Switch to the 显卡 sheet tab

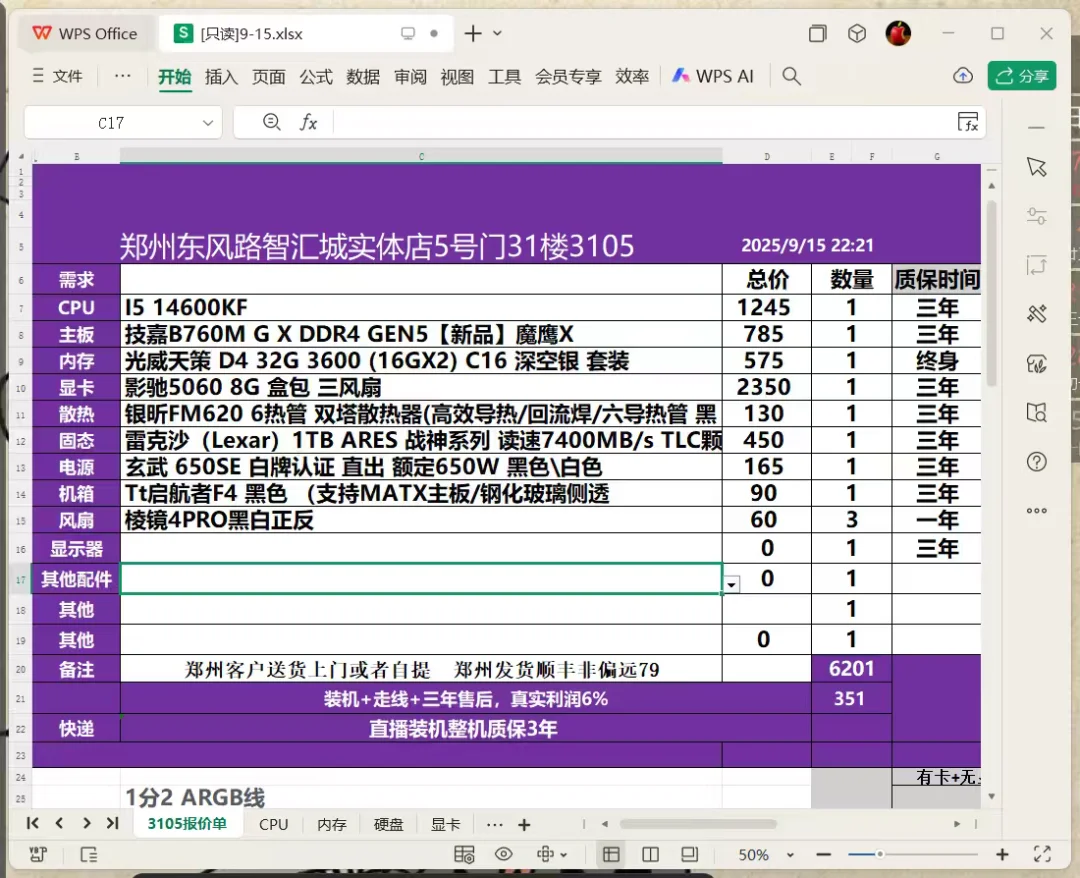point(446,824)
